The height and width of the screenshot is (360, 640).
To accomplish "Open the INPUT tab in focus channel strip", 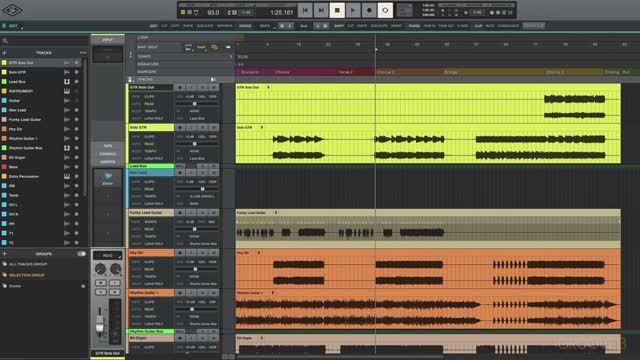I will coord(107,40).
